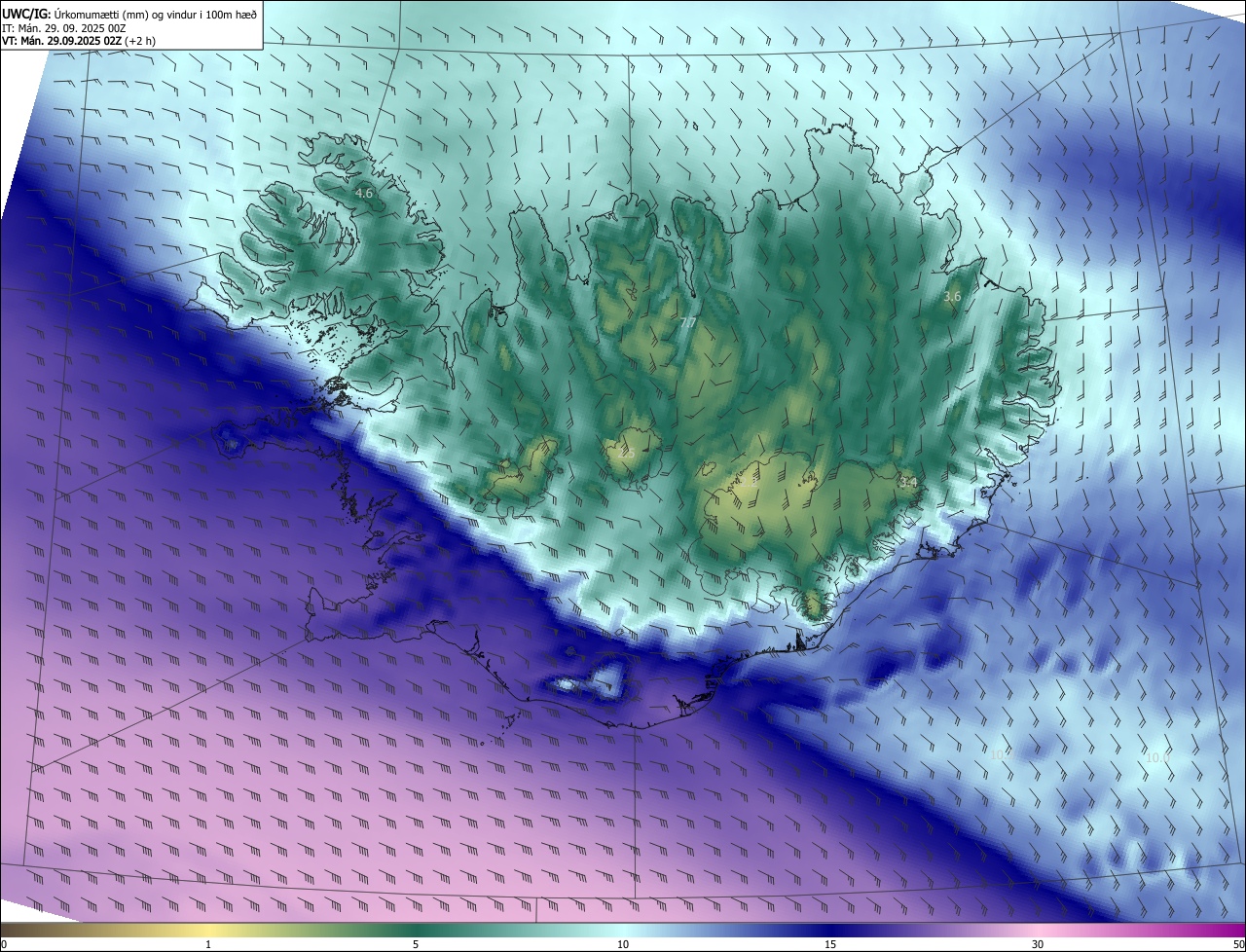This screenshot has height=952, width=1246.
Task: Click the colorbar tick label 30
Action: point(1038,944)
